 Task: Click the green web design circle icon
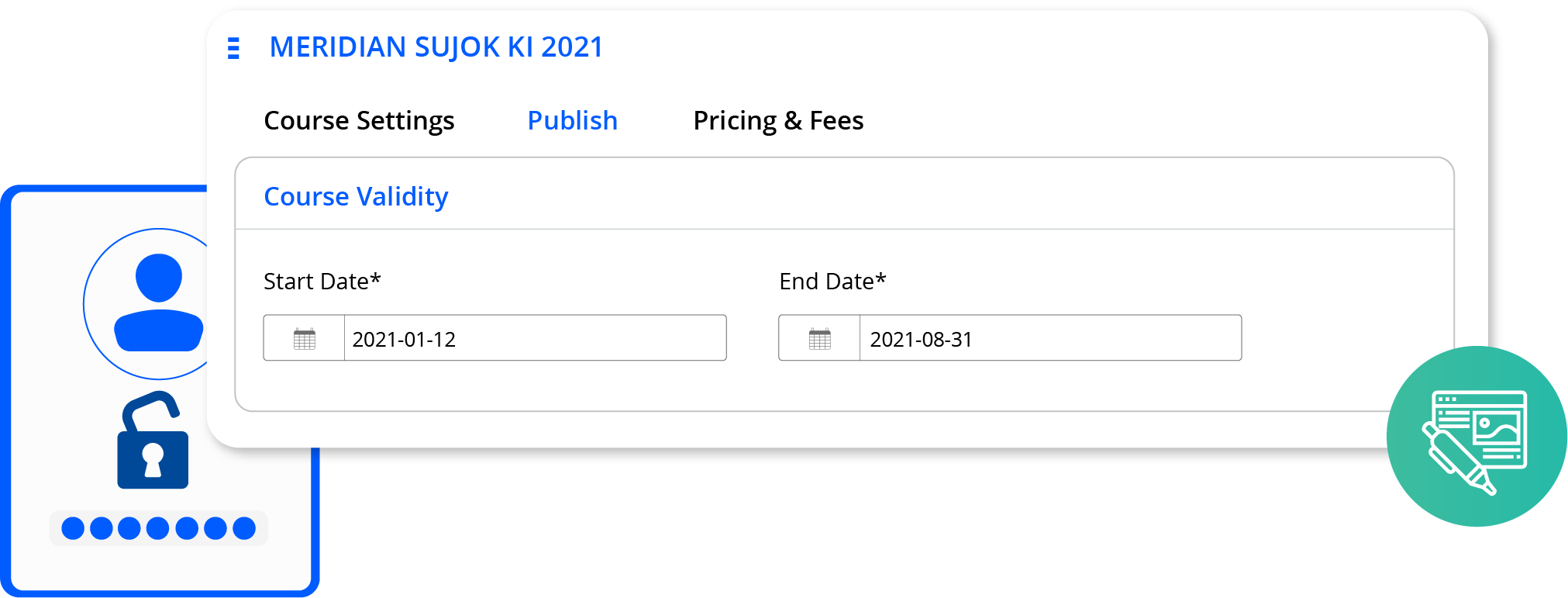click(x=1477, y=436)
